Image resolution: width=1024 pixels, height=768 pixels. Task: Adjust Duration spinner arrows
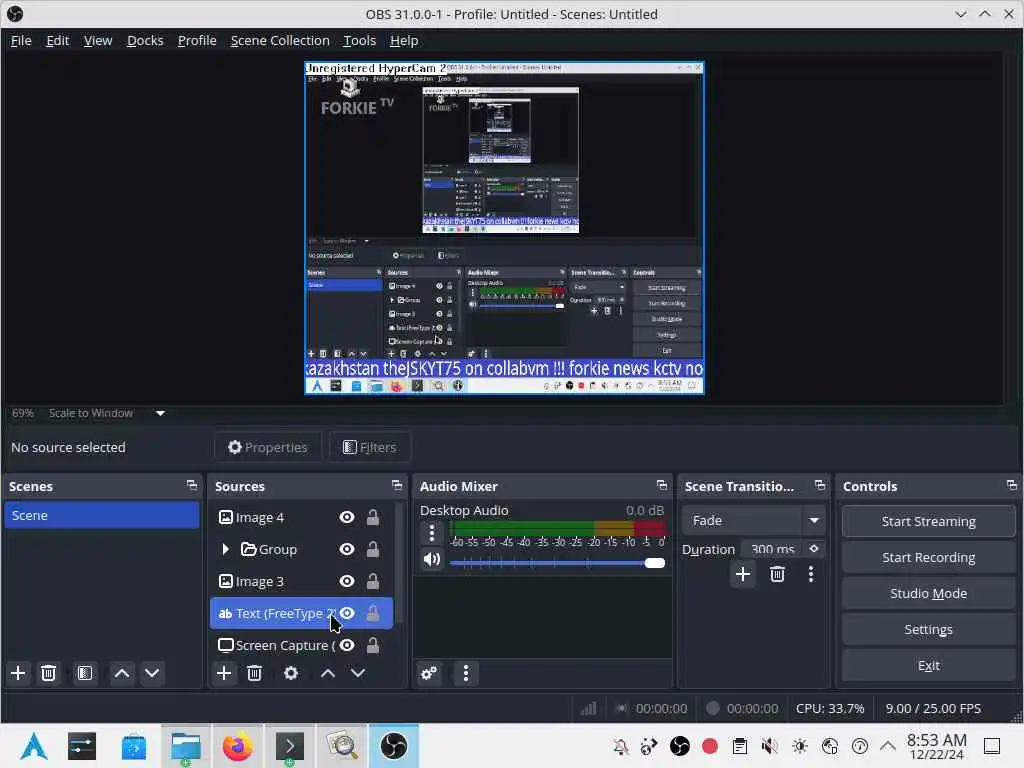tap(814, 549)
